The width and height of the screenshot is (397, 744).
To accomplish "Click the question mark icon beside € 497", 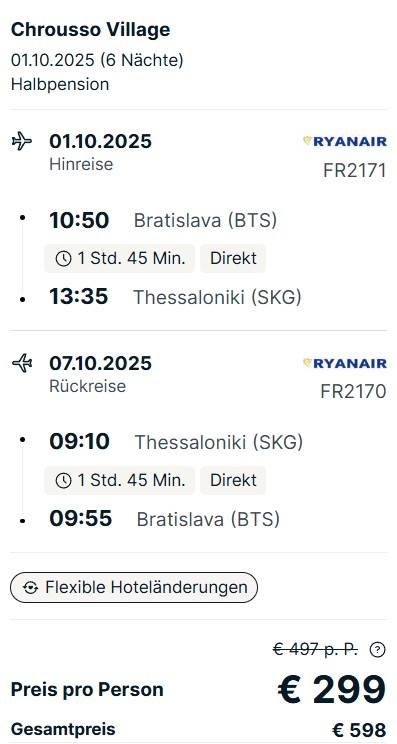I will pyautogui.click(x=377, y=650).
